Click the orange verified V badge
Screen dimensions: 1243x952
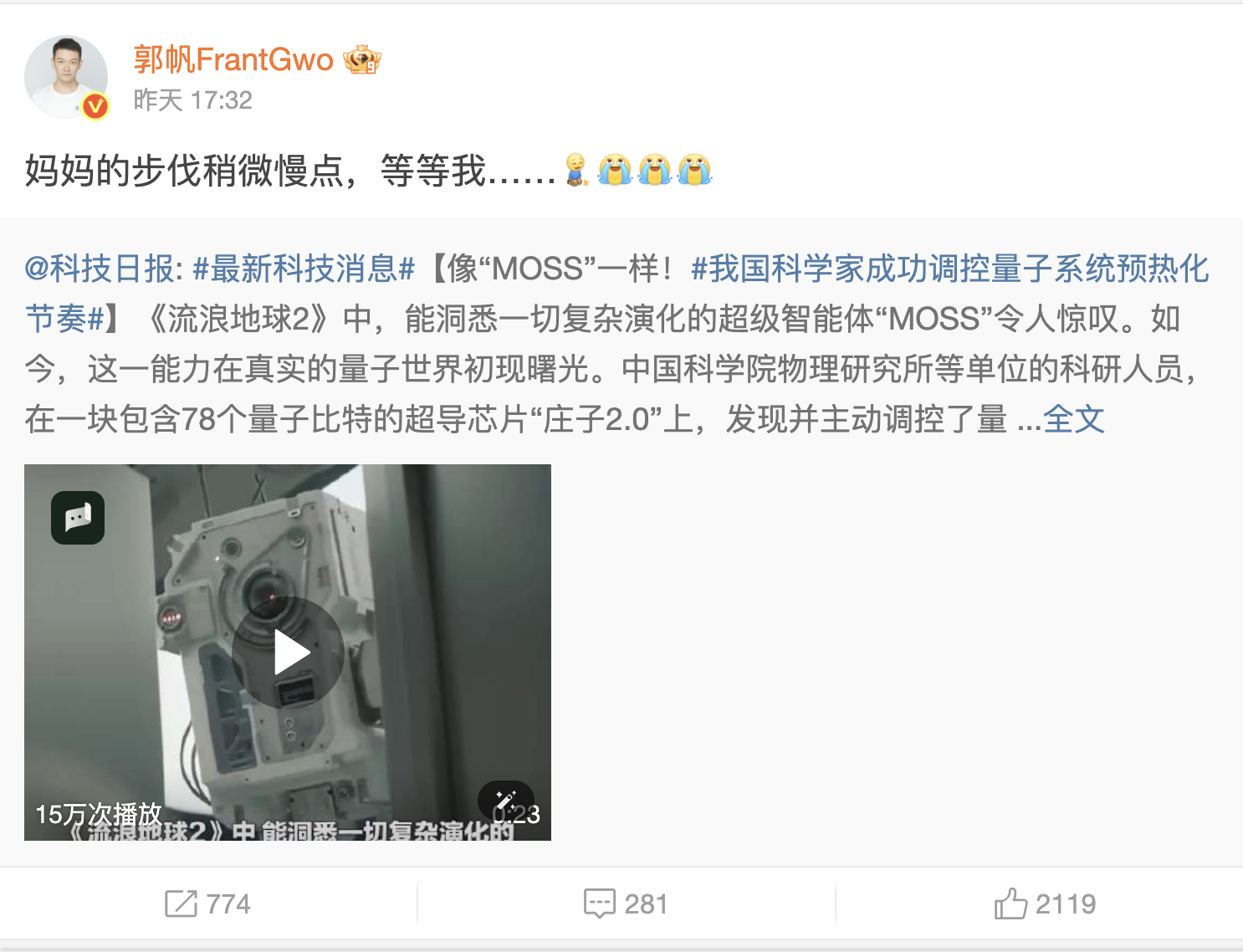click(95, 106)
